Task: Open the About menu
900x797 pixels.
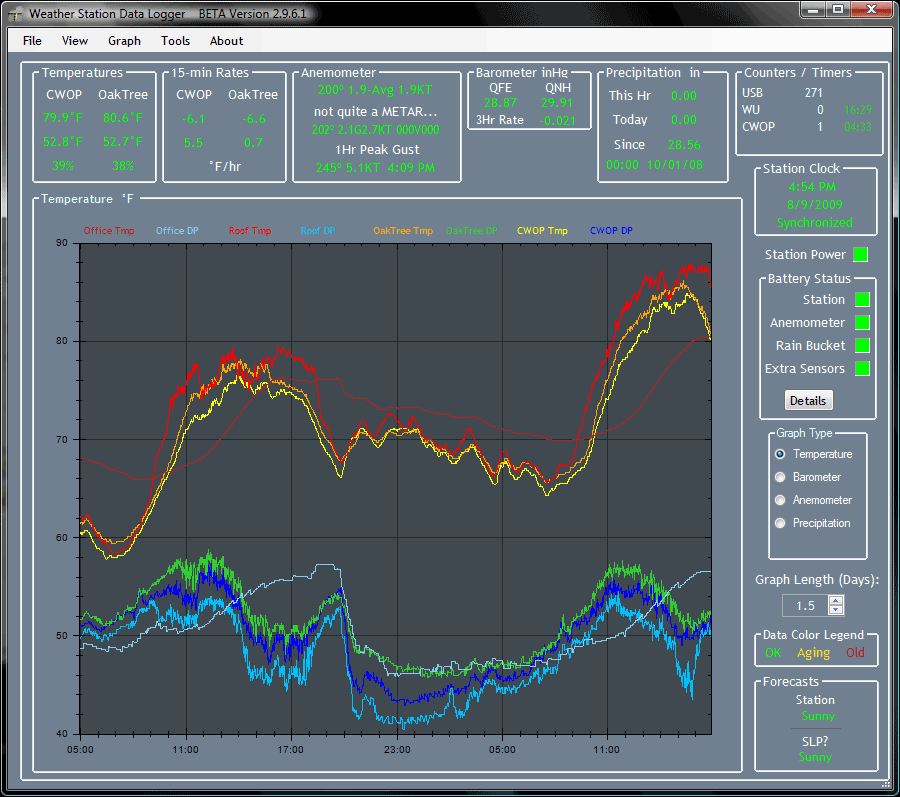Action: [x=226, y=41]
